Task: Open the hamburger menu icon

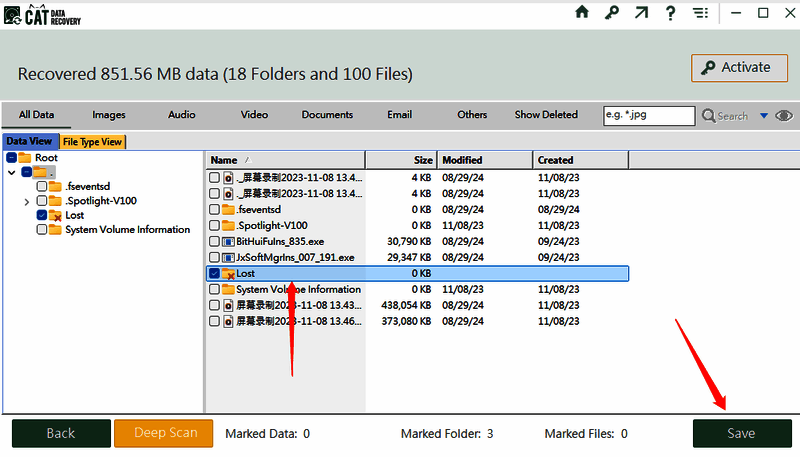Action: 701,13
